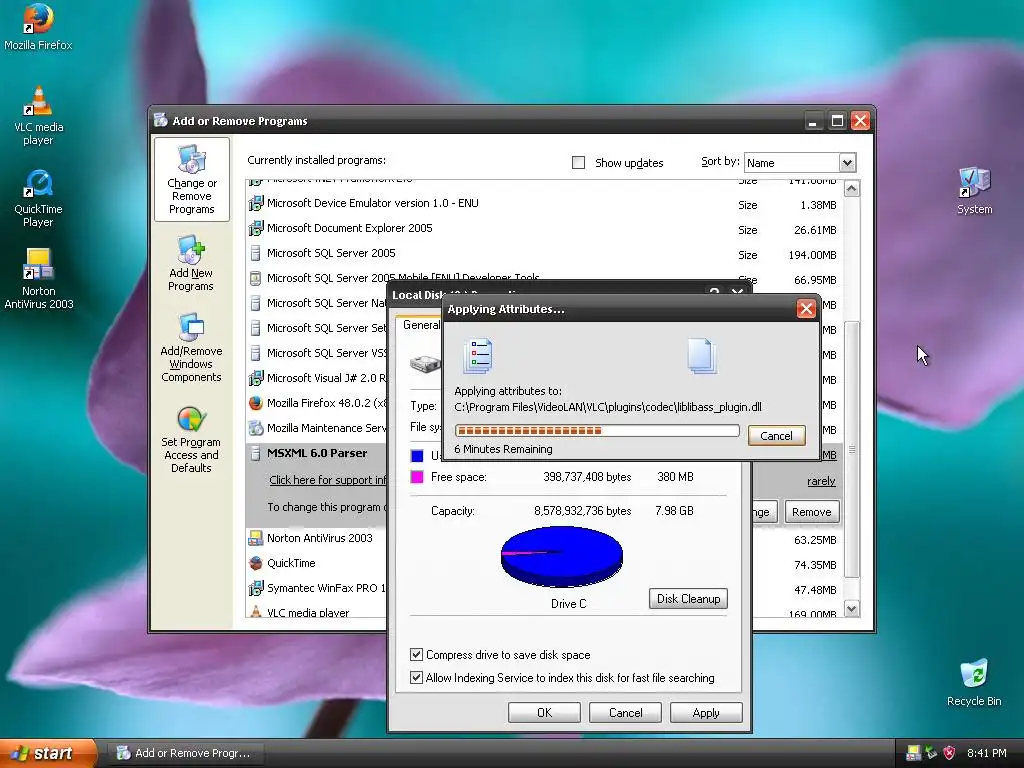This screenshot has height=768, width=1024.
Task: Uncheck Allow Indexing Service checkbox
Action: coord(416,677)
